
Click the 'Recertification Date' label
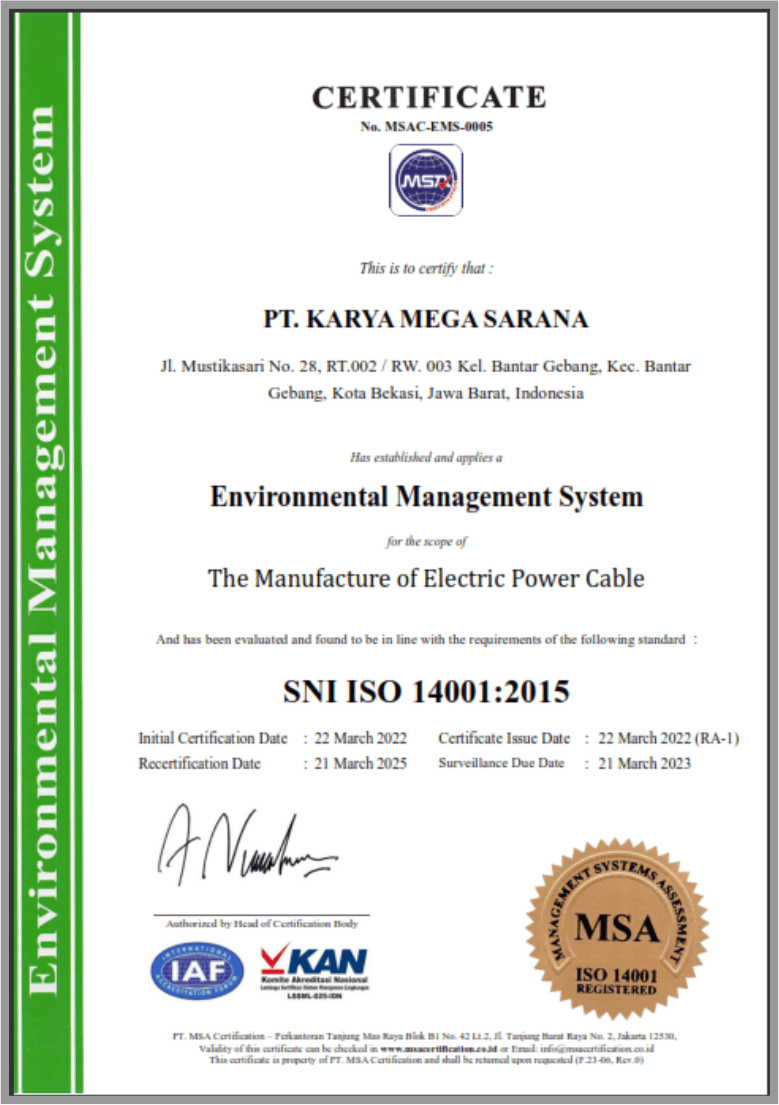(x=200, y=763)
